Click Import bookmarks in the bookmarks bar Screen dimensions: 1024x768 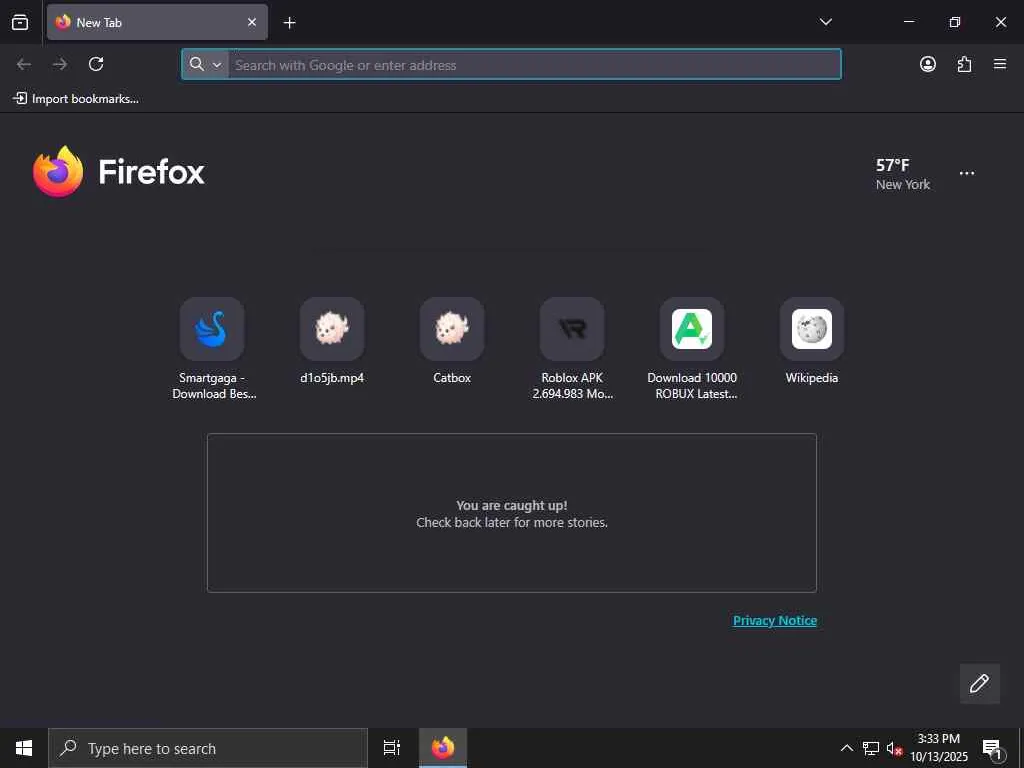76,99
